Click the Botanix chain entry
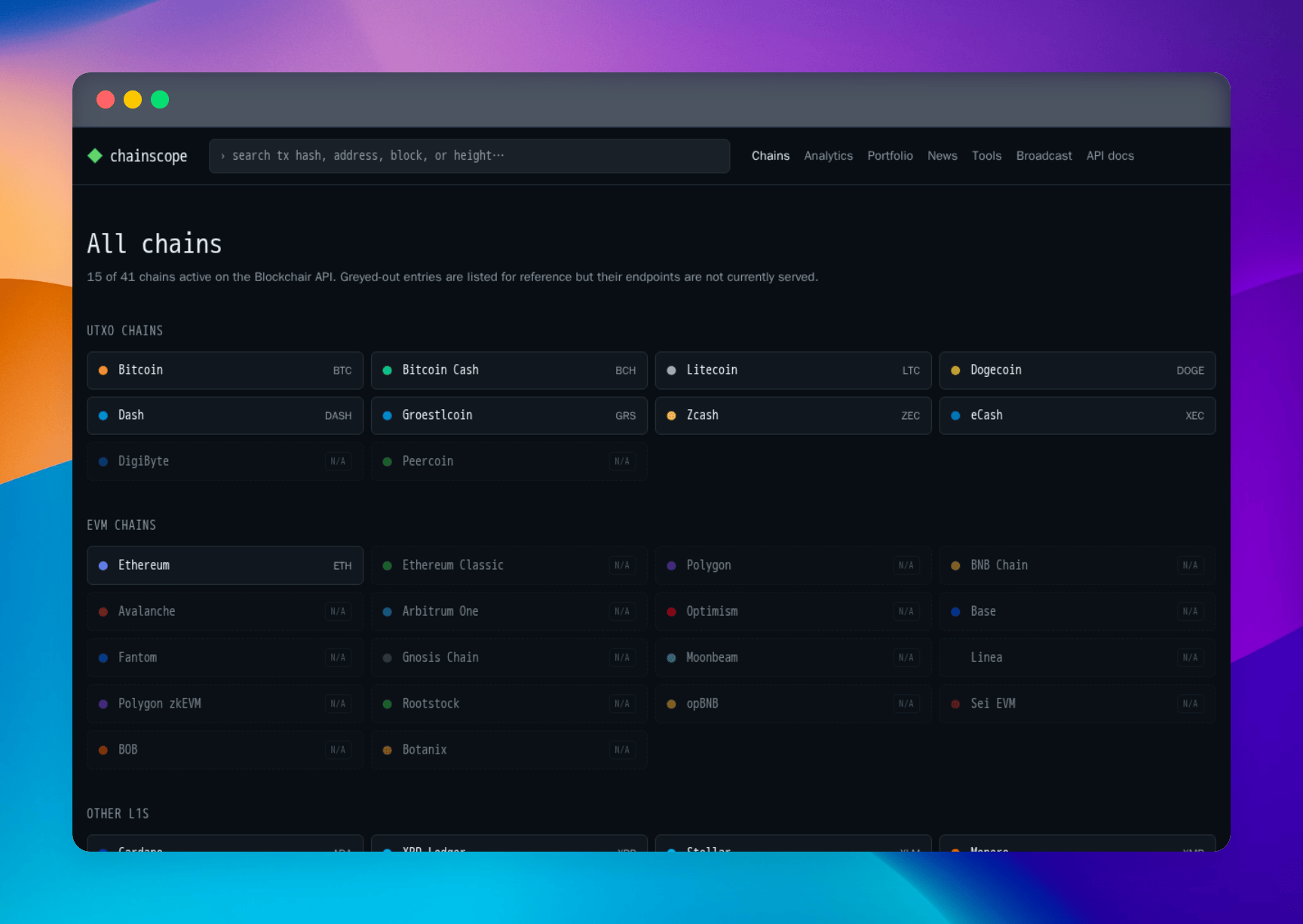The height and width of the screenshot is (924, 1303). [x=509, y=750]
